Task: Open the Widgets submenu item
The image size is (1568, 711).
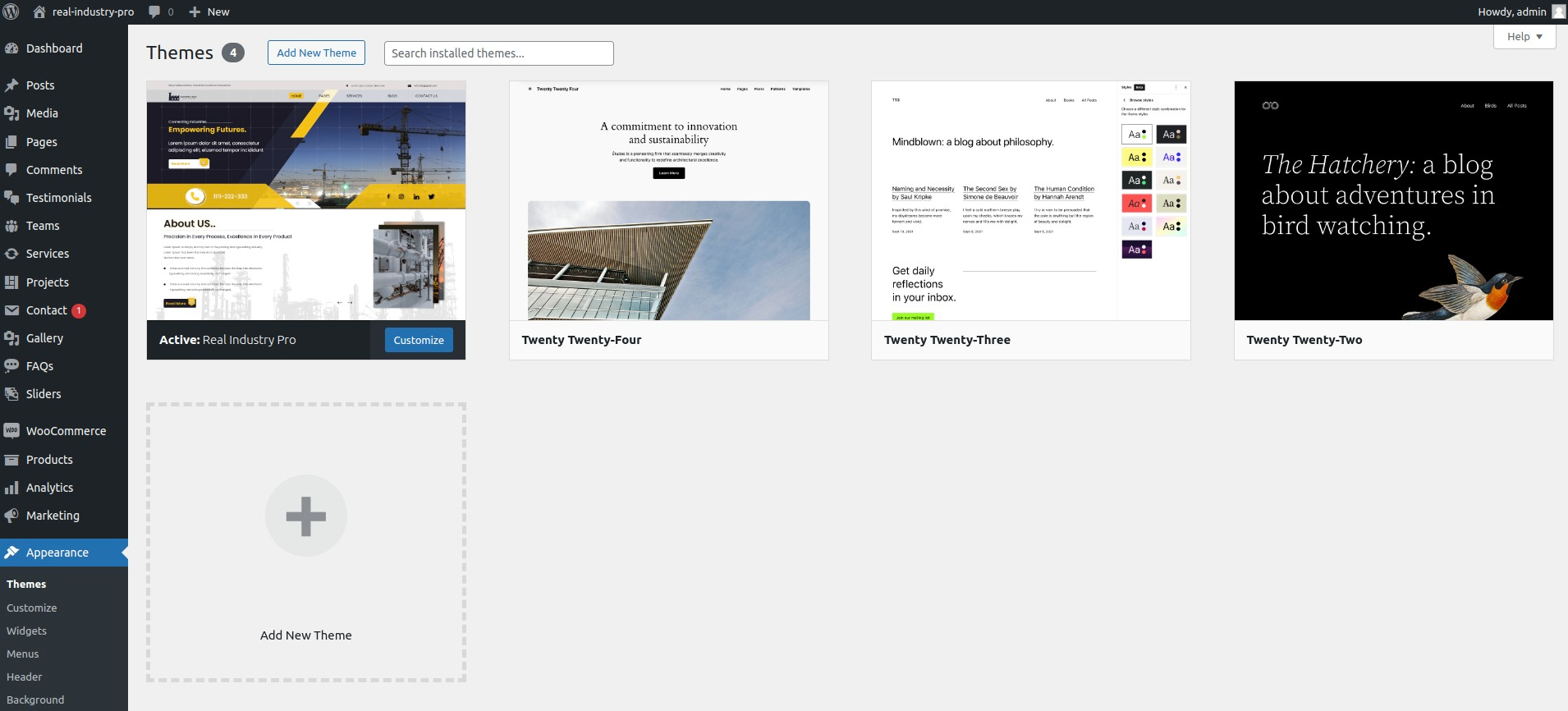Action: point(26,631)
